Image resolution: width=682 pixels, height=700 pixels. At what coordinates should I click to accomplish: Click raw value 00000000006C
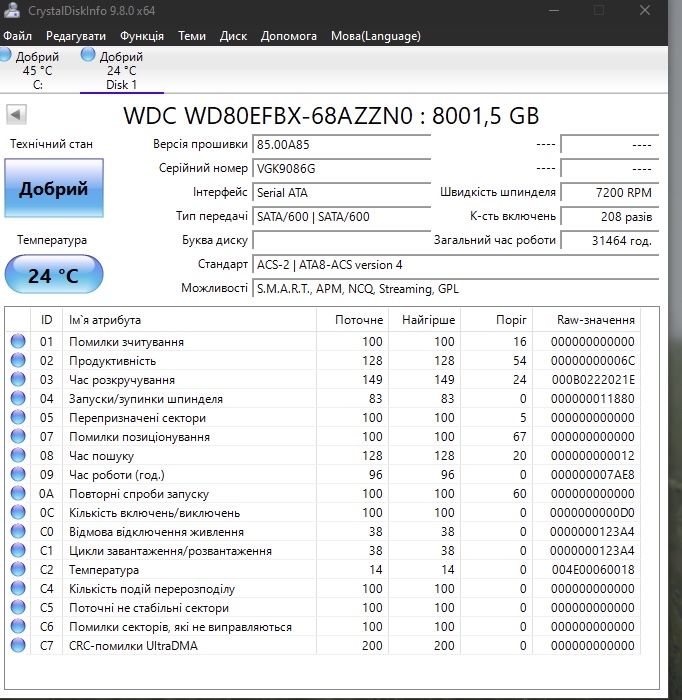[593, 361]
